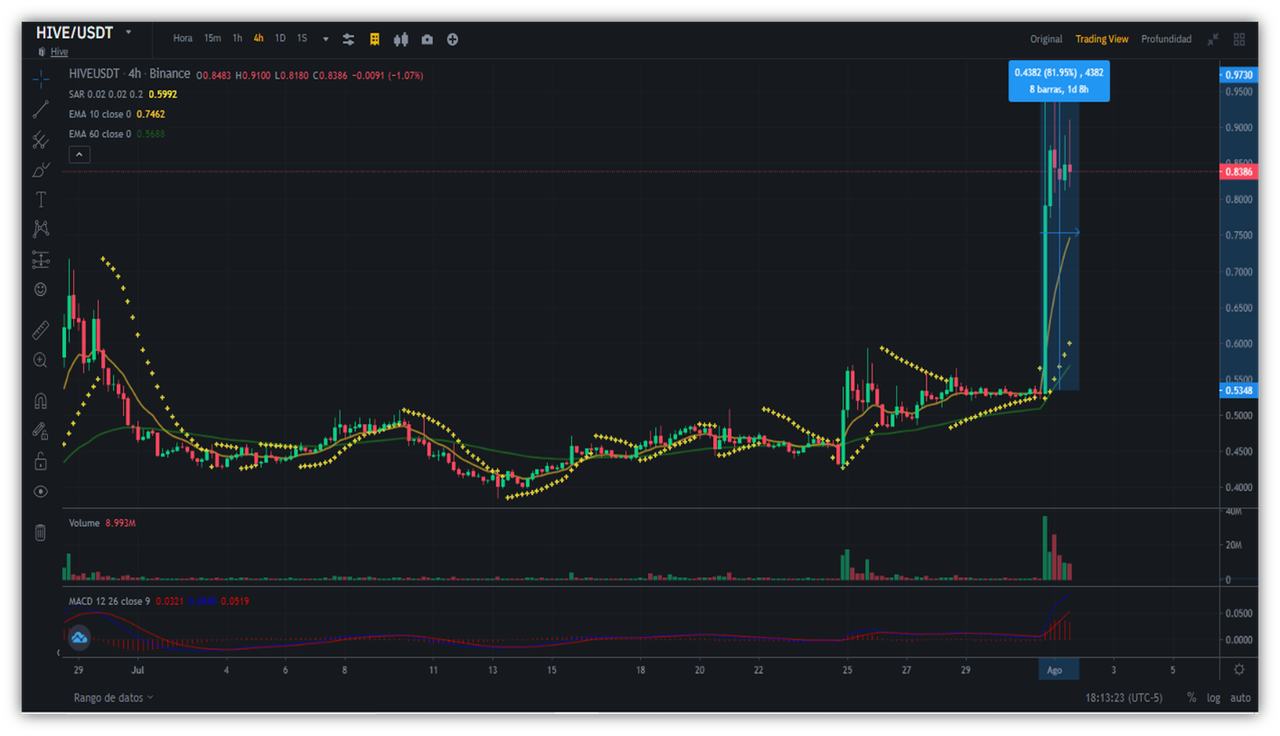Screen dimensions: 1280x736
Task: Toggle magnet mode in left toolbar
Action: click(41, 401)
